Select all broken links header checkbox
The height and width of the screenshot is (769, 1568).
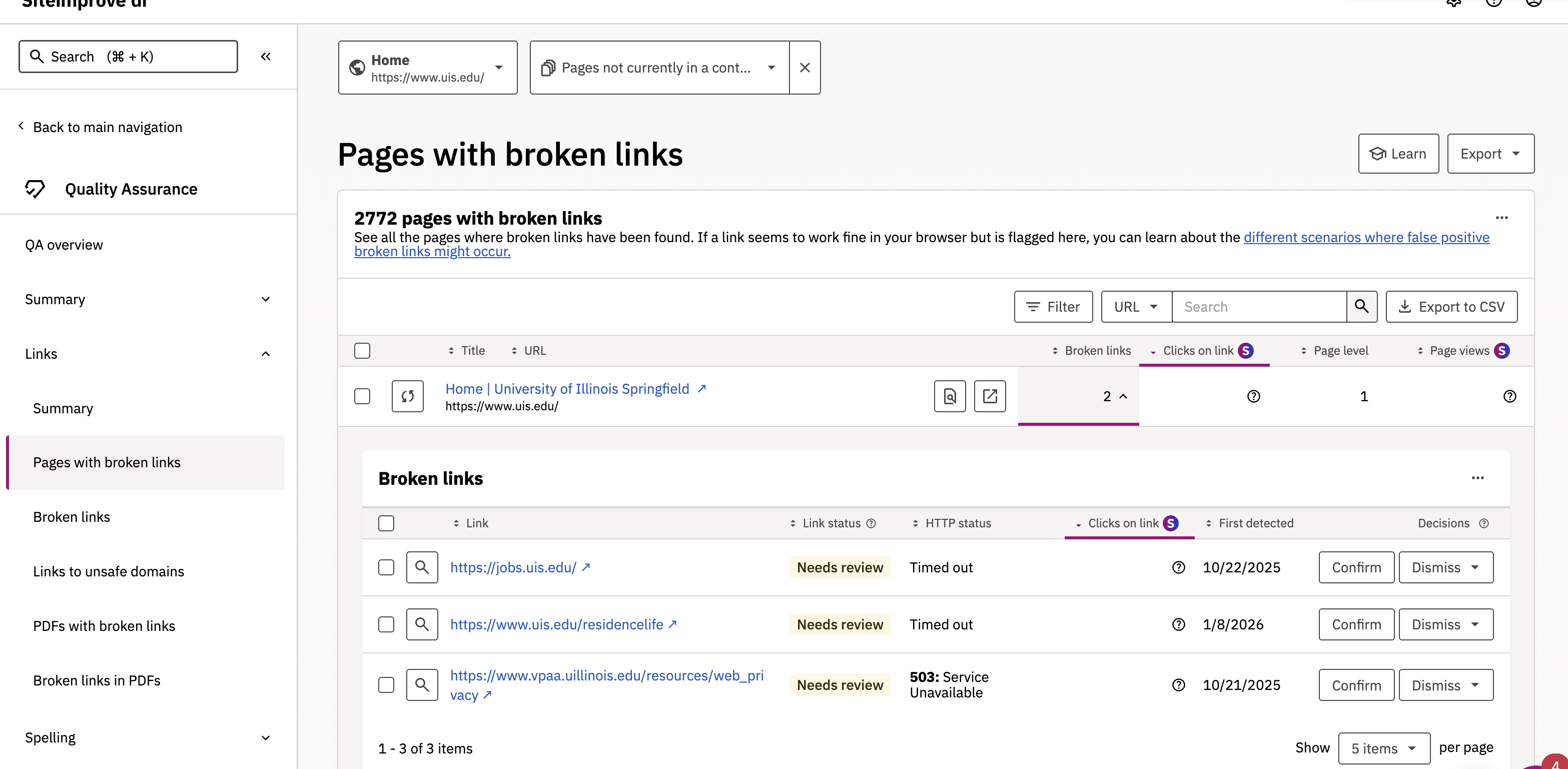click(x=386, y=524)
